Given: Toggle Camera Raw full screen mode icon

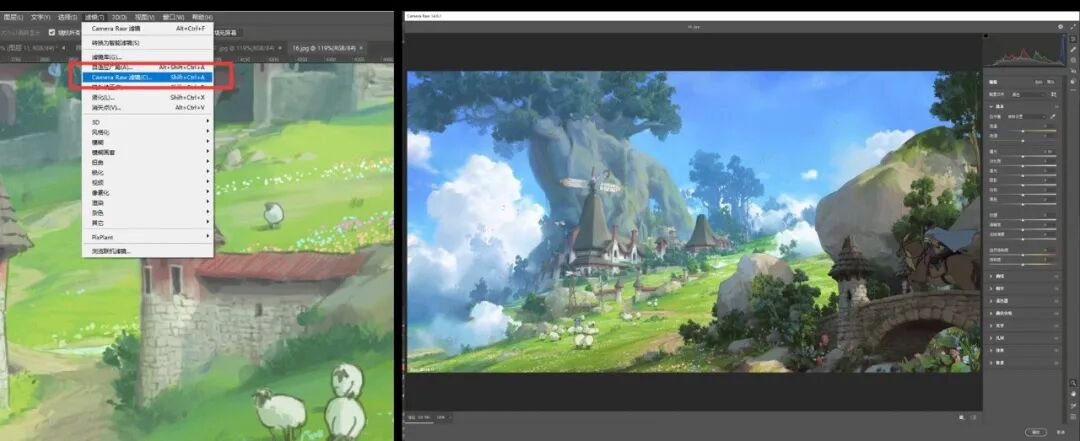Looking at the screenshot, I should coord(1073,26).
